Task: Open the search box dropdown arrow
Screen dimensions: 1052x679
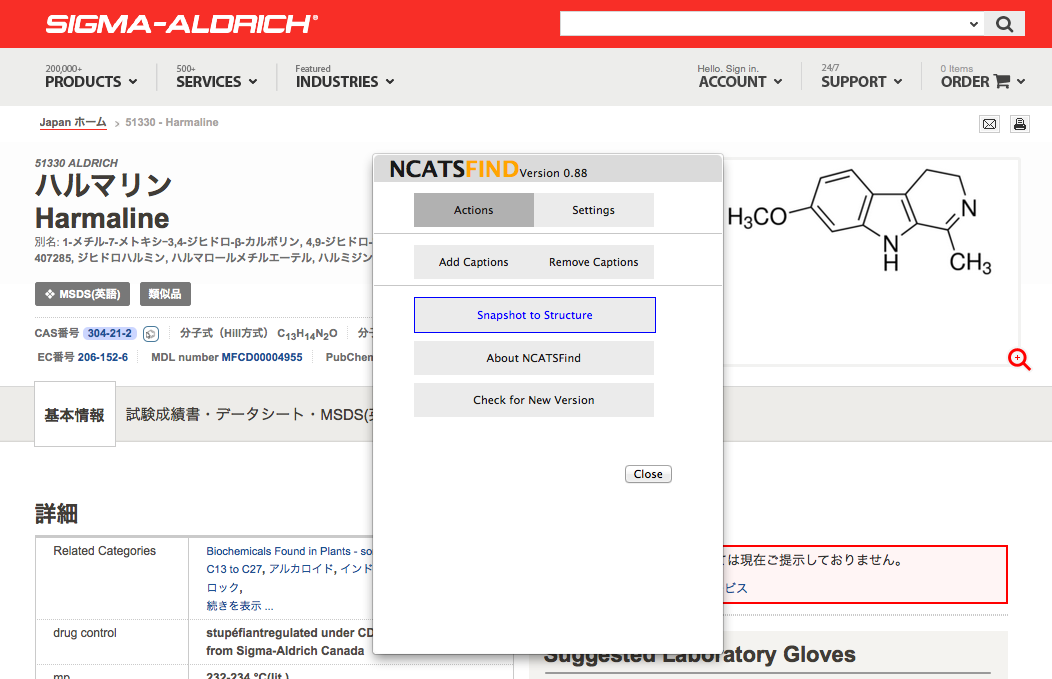Action: tap(974, 24)
